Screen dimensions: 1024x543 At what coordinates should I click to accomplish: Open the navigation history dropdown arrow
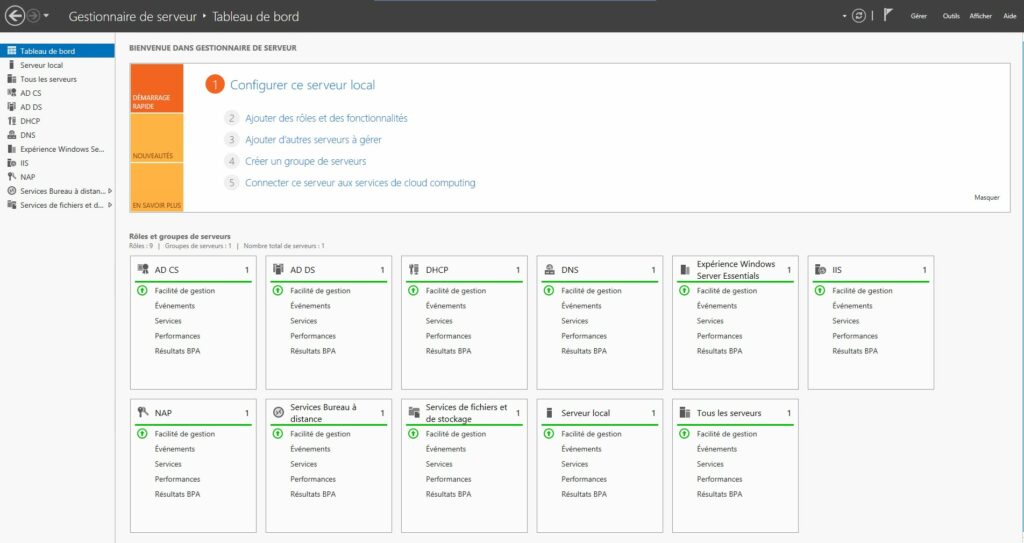[46, 16]
